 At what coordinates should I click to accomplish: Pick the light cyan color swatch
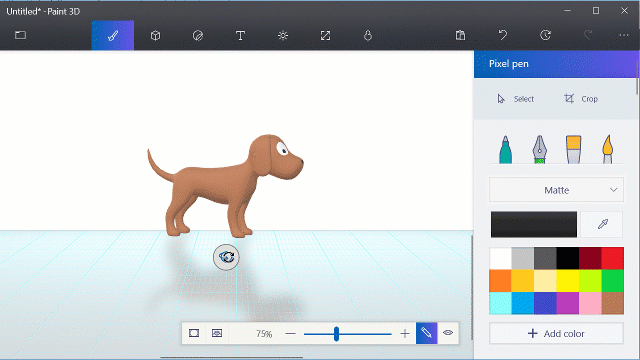(x=500, y=303)
